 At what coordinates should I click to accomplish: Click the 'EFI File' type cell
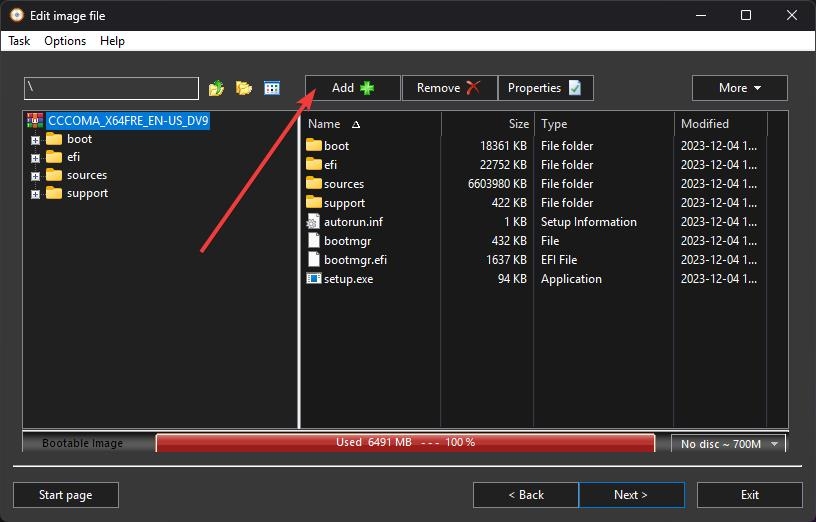click(x=559, y=260)
